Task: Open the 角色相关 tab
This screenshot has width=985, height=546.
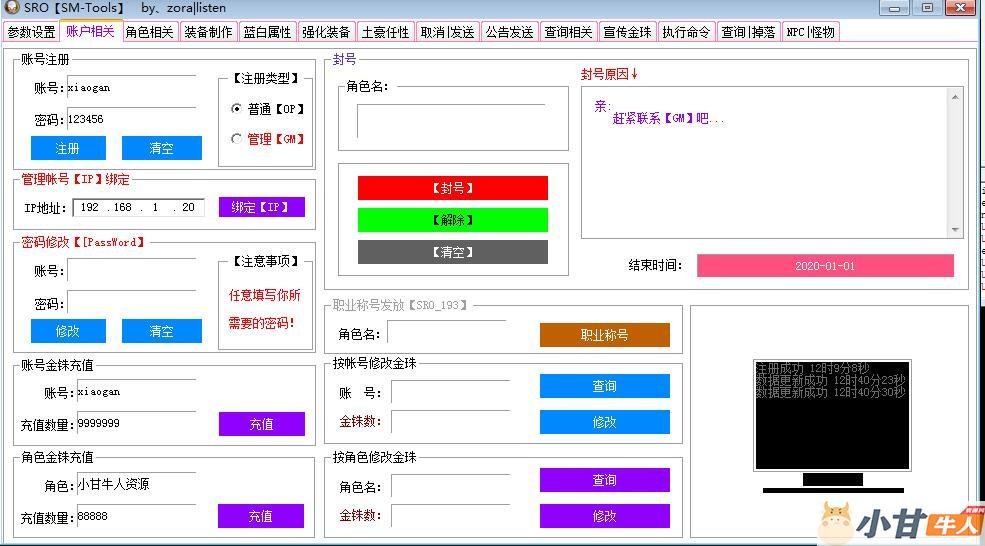Action: pyautogui.click(x=150, y=32)
